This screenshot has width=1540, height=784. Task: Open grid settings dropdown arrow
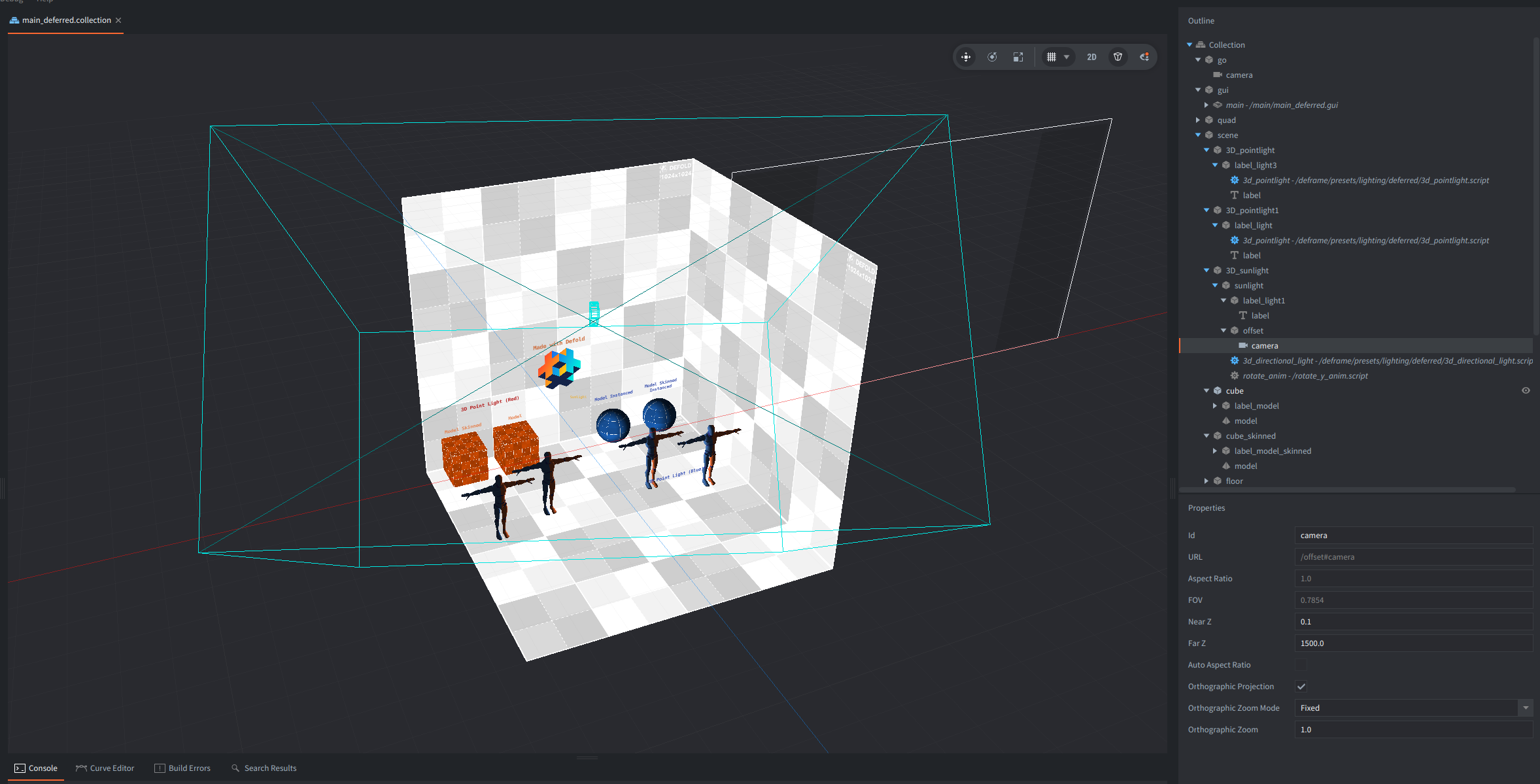(1067, 57)
